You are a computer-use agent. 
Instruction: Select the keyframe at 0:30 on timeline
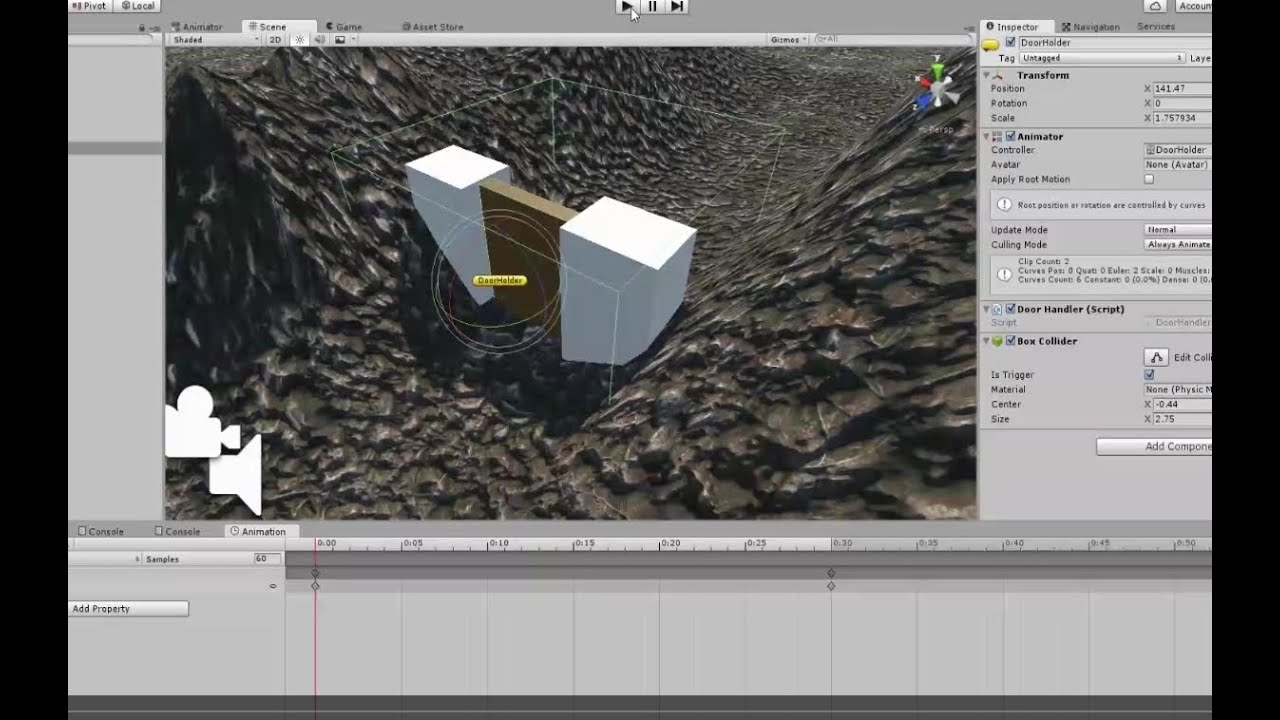831,586
